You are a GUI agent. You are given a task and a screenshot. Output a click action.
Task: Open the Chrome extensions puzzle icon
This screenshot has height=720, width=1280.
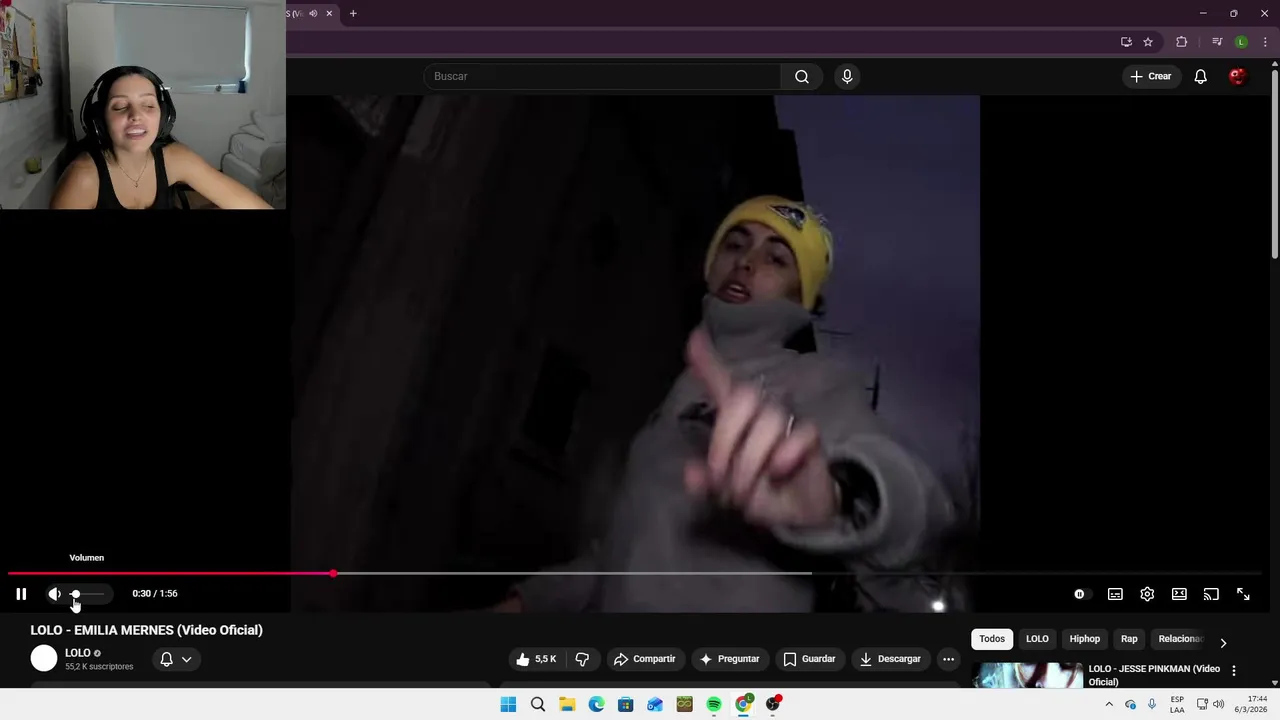pyautogui.click(x=1182, y=42)
